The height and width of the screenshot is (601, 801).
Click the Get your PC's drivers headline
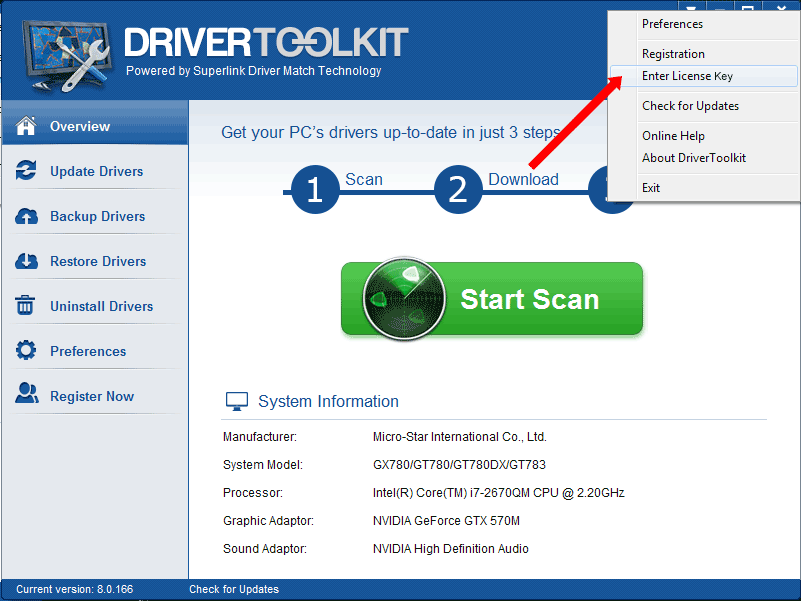391,132
